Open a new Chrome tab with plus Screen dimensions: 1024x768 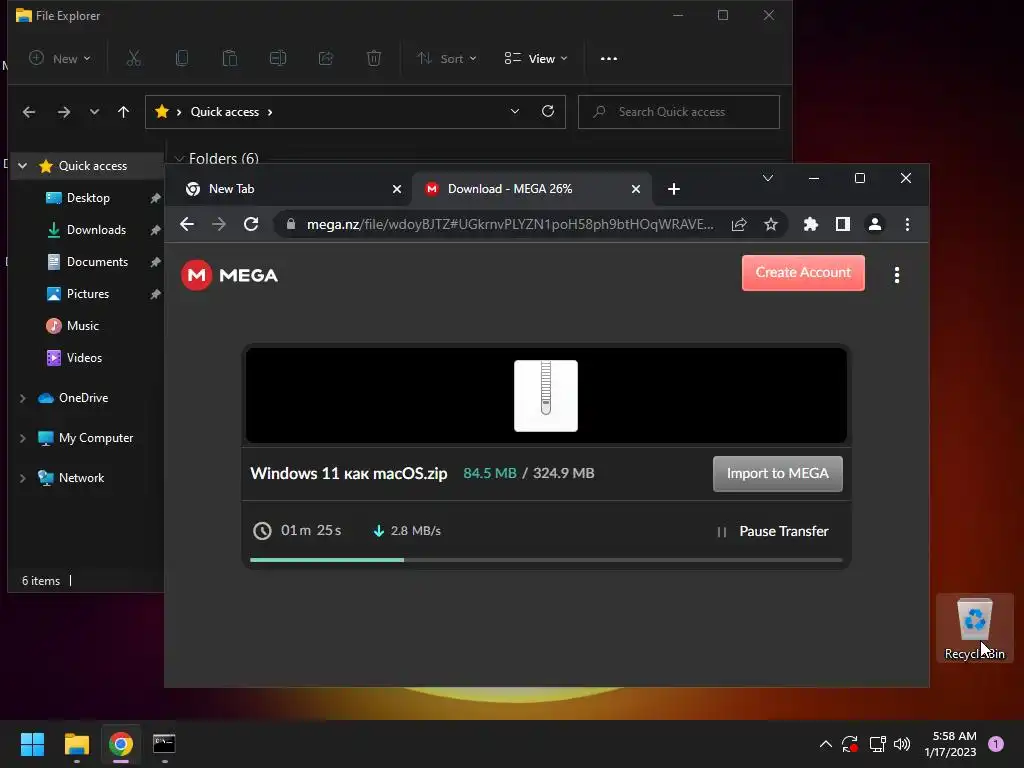pos(674,189)
